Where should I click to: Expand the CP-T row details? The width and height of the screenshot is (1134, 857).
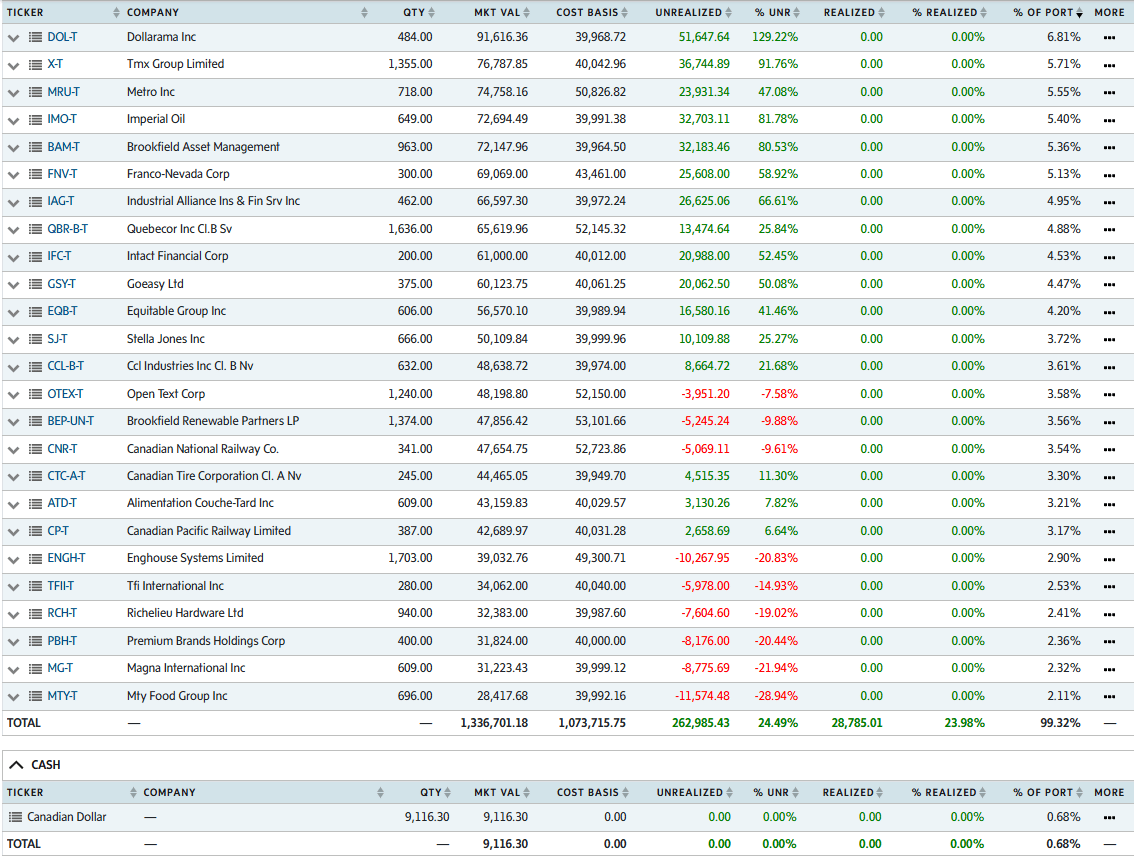(13, 532)
